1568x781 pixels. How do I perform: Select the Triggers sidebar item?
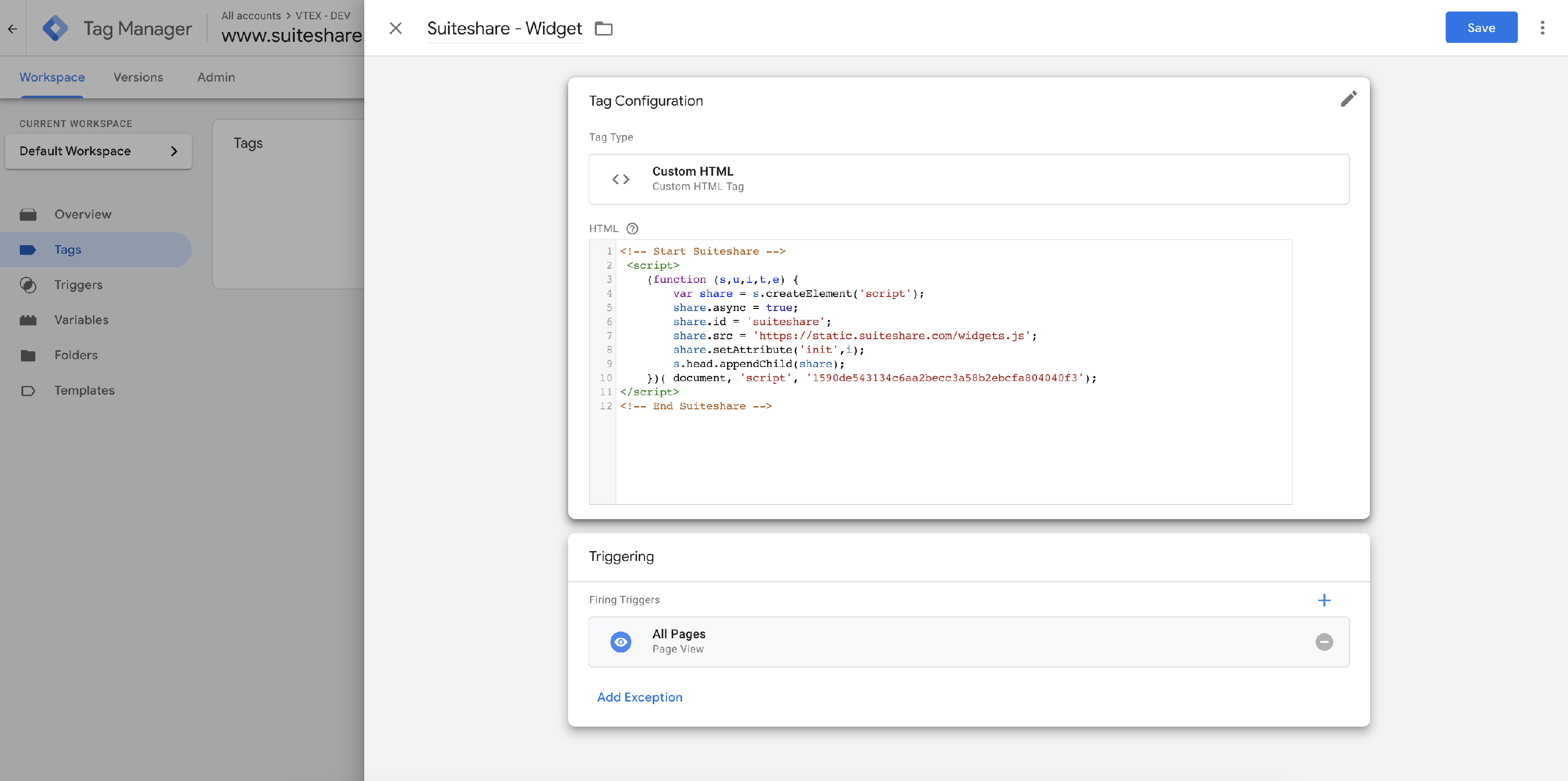tap(78, 284)
